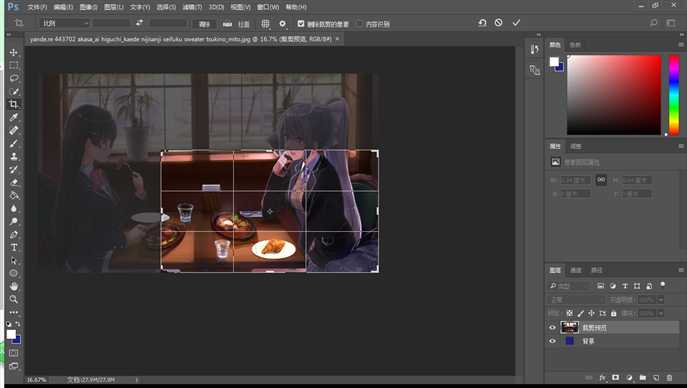Select the Lasso tool
Image resolution: width=687 pixels, height=388 pixels.
14,78
